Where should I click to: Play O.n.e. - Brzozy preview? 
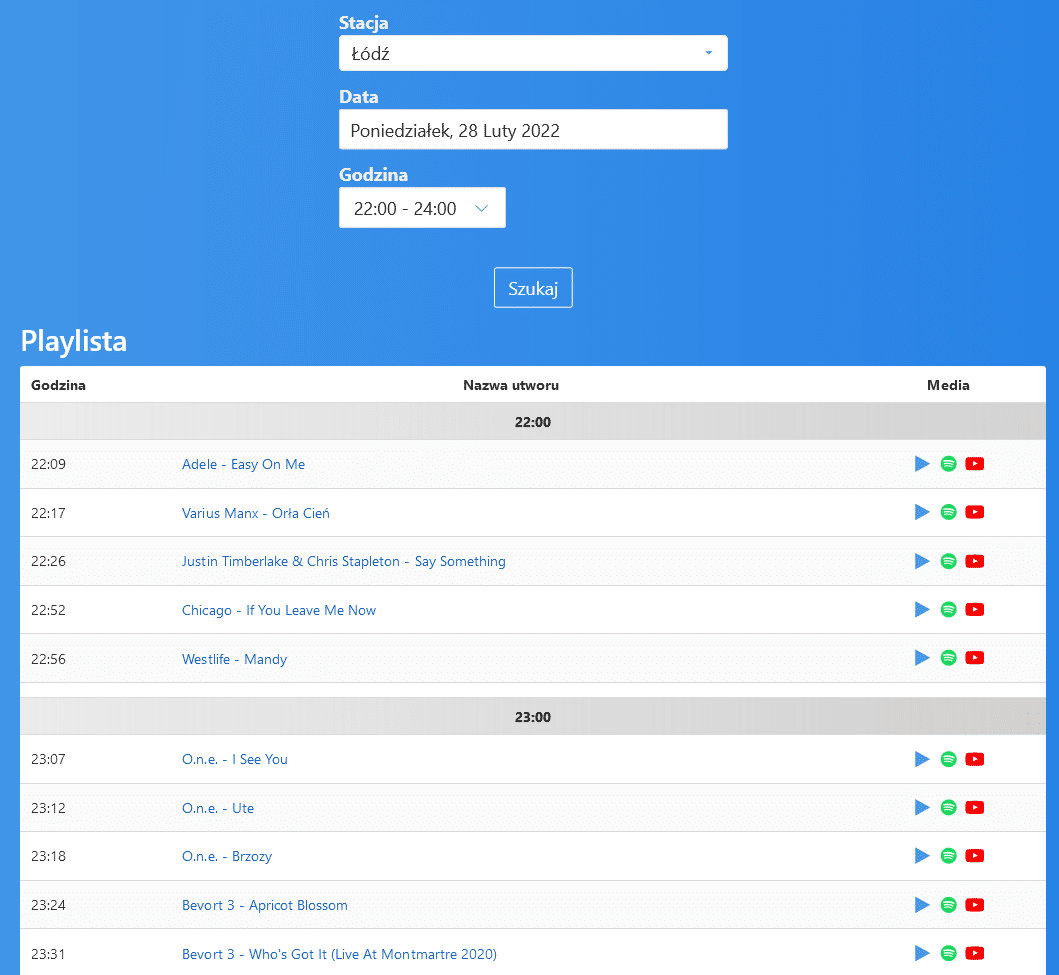(x=922, y=855)
